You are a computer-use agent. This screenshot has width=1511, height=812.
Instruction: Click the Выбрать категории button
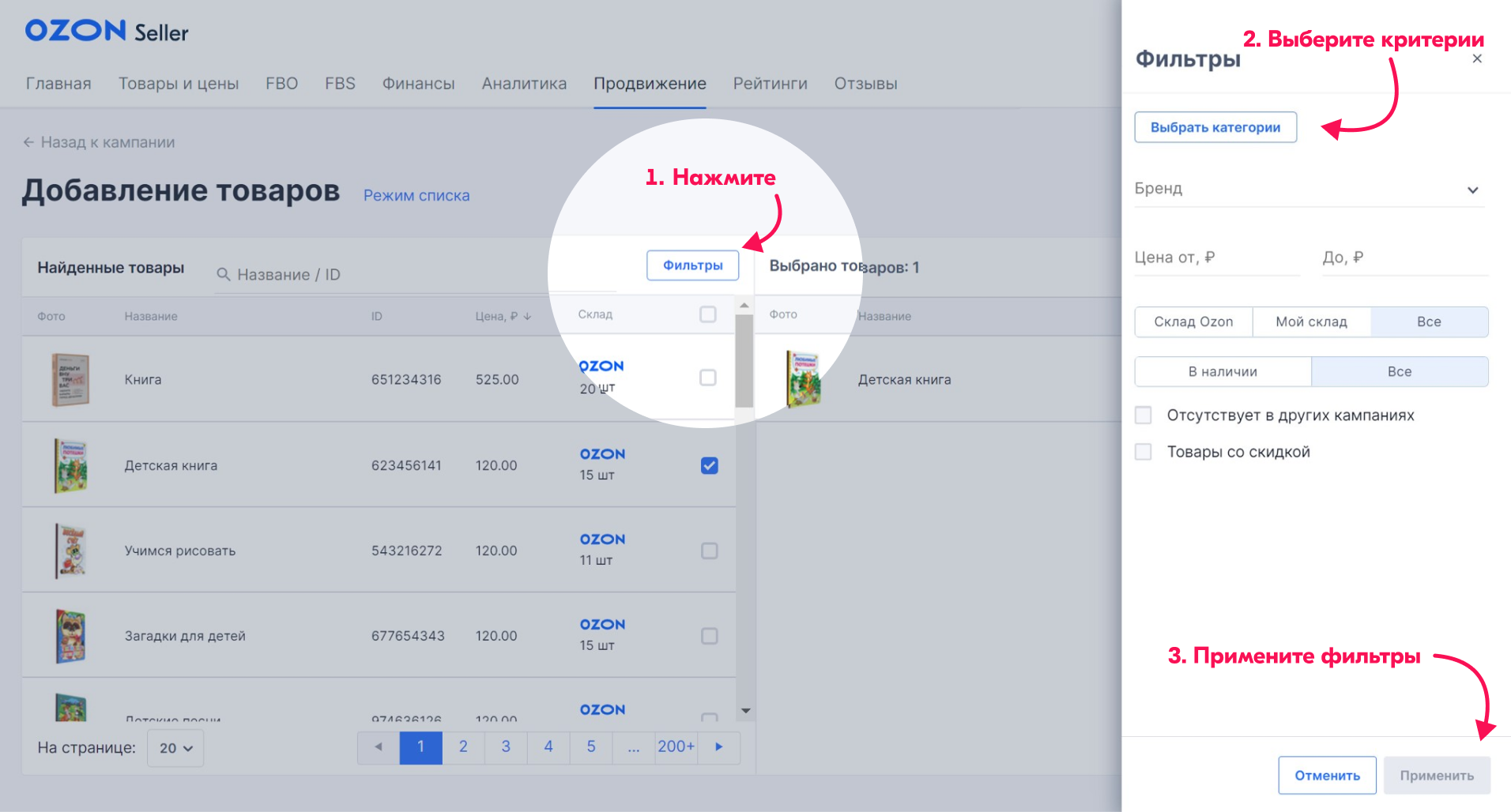pos(1215,127)
